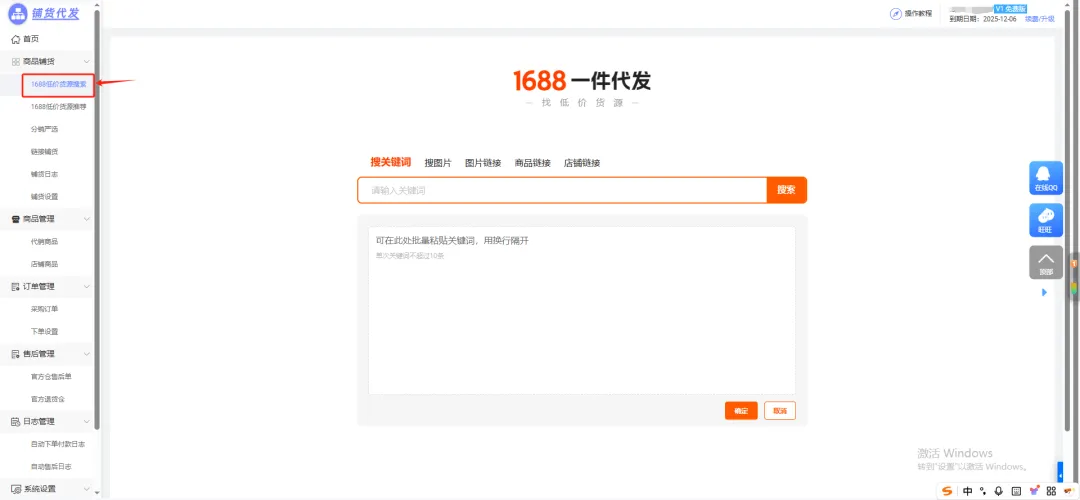Image resolution: width=1080 pixels, height=500 pixels.
Task: Switch to the 搜关键词 tab
Action: (391, 163)
